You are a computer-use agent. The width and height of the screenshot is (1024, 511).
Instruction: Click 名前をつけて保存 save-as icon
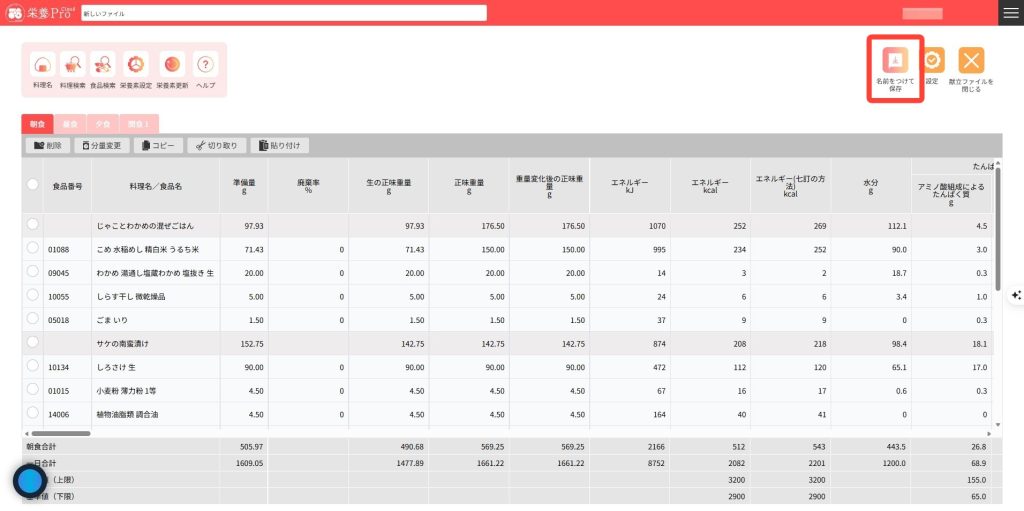(x=895, y=60)
